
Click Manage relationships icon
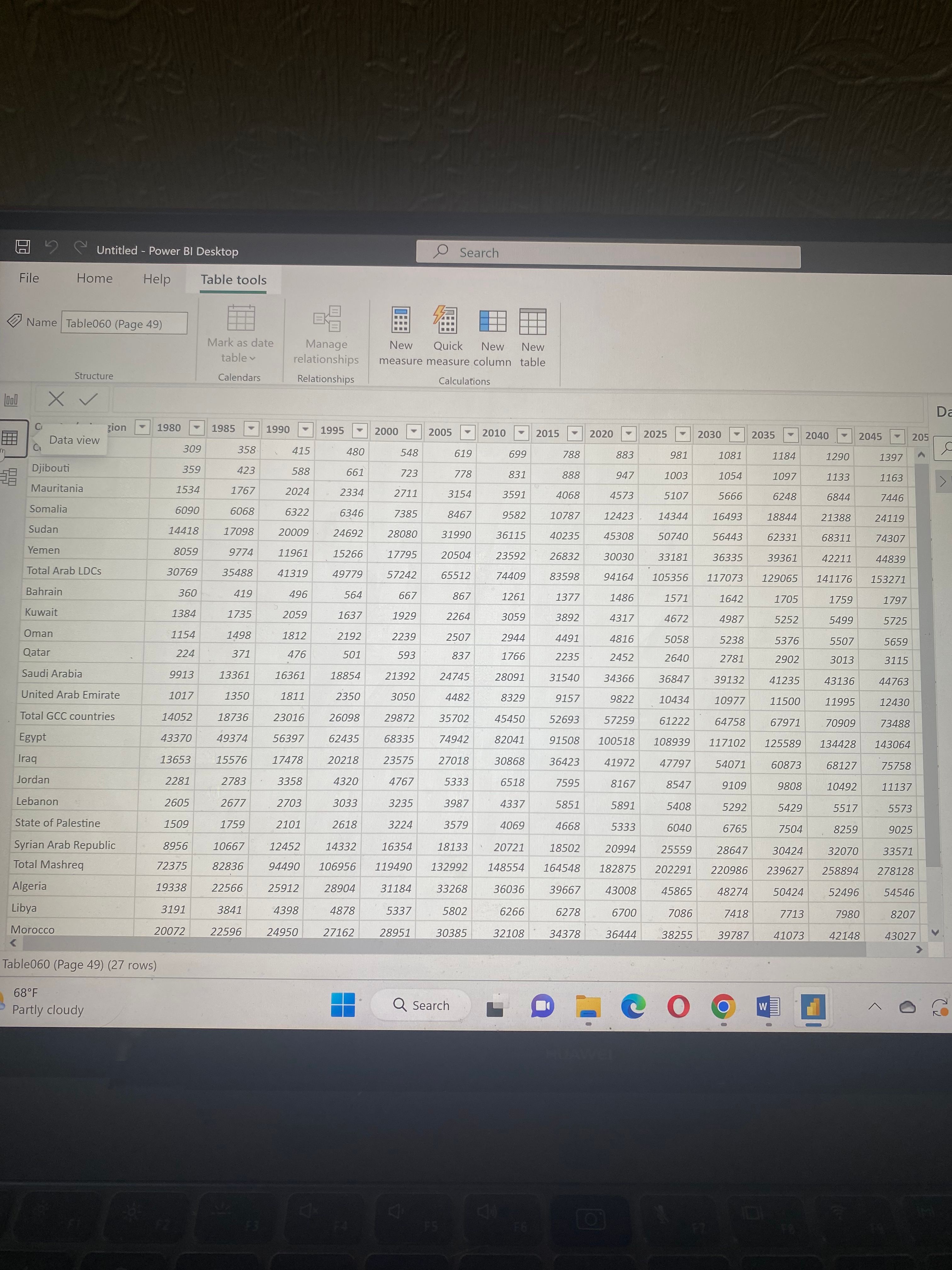(x=326, y=319)
